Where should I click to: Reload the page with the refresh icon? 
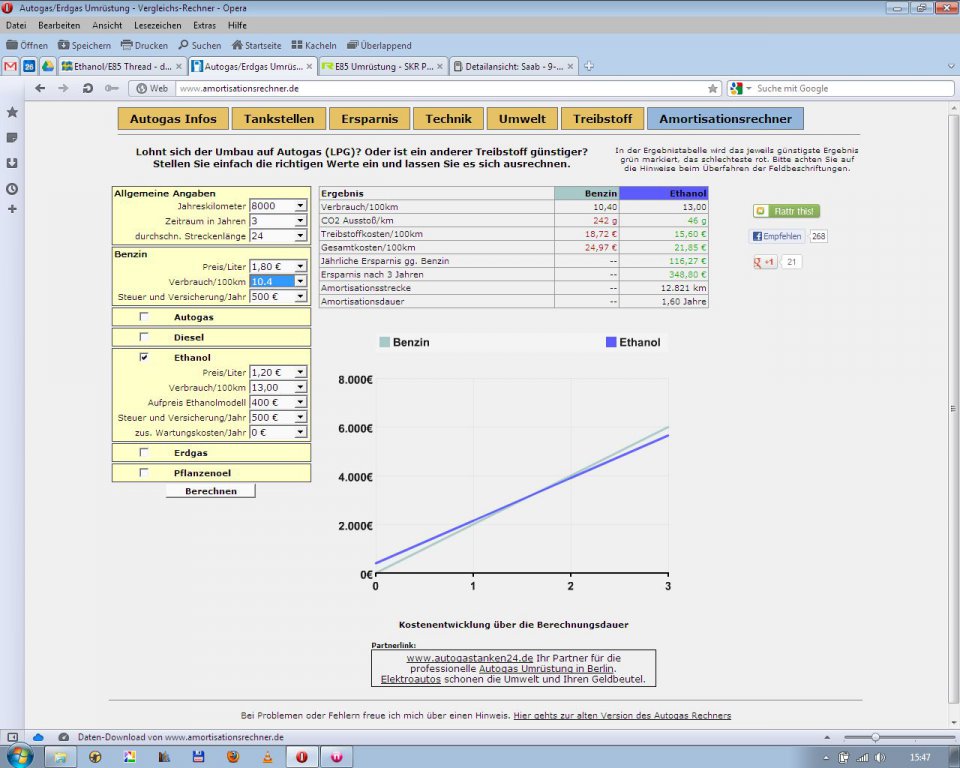click(88, 88)
